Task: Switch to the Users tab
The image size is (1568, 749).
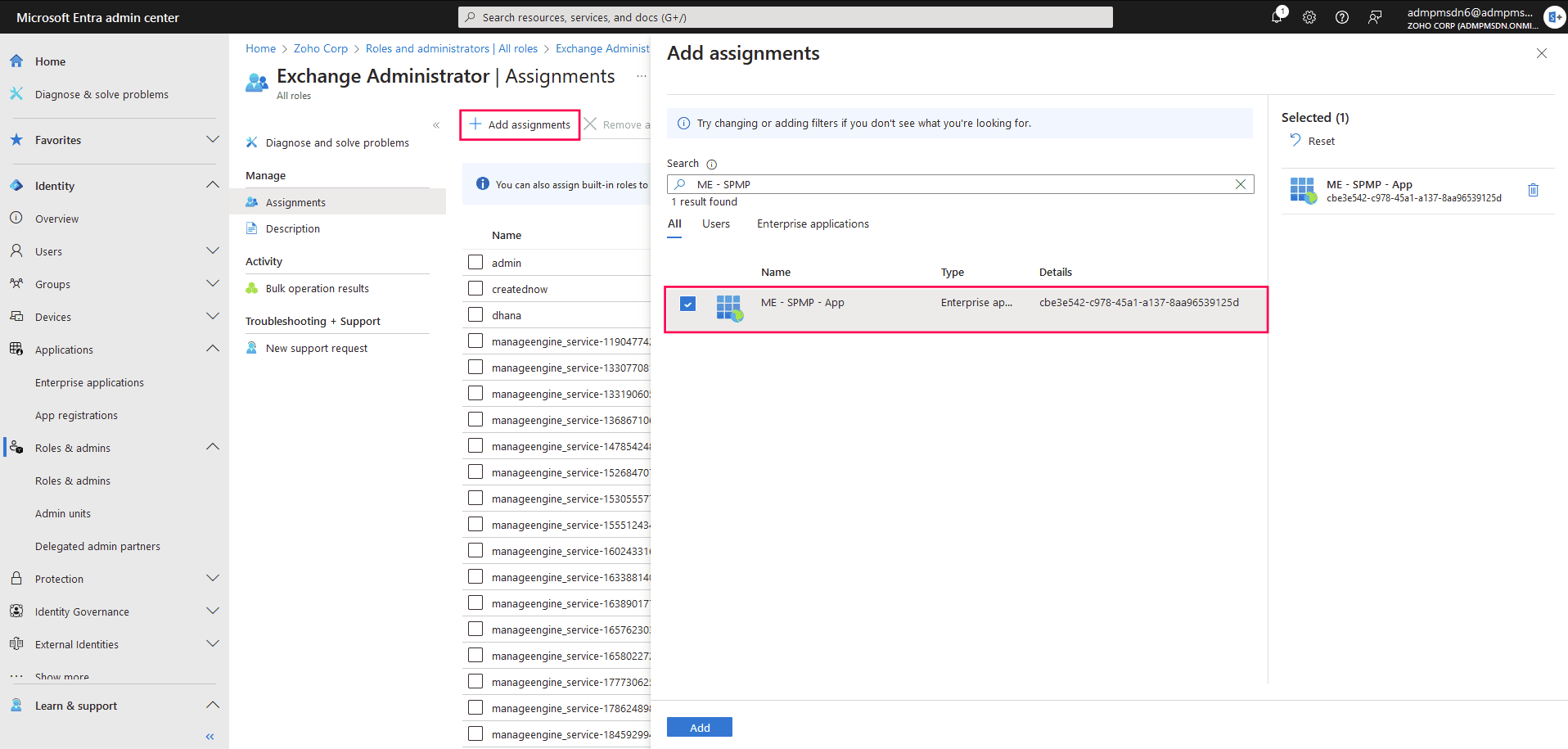Action: pos(716,224)
